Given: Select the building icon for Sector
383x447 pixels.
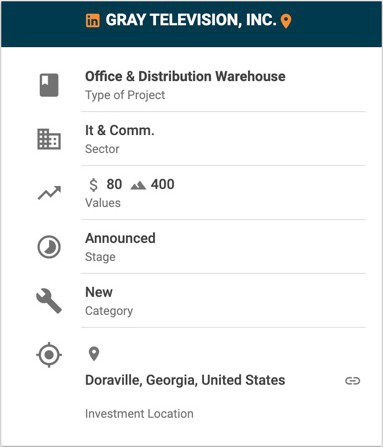Looking at the screenshot, I should (49, 139).
